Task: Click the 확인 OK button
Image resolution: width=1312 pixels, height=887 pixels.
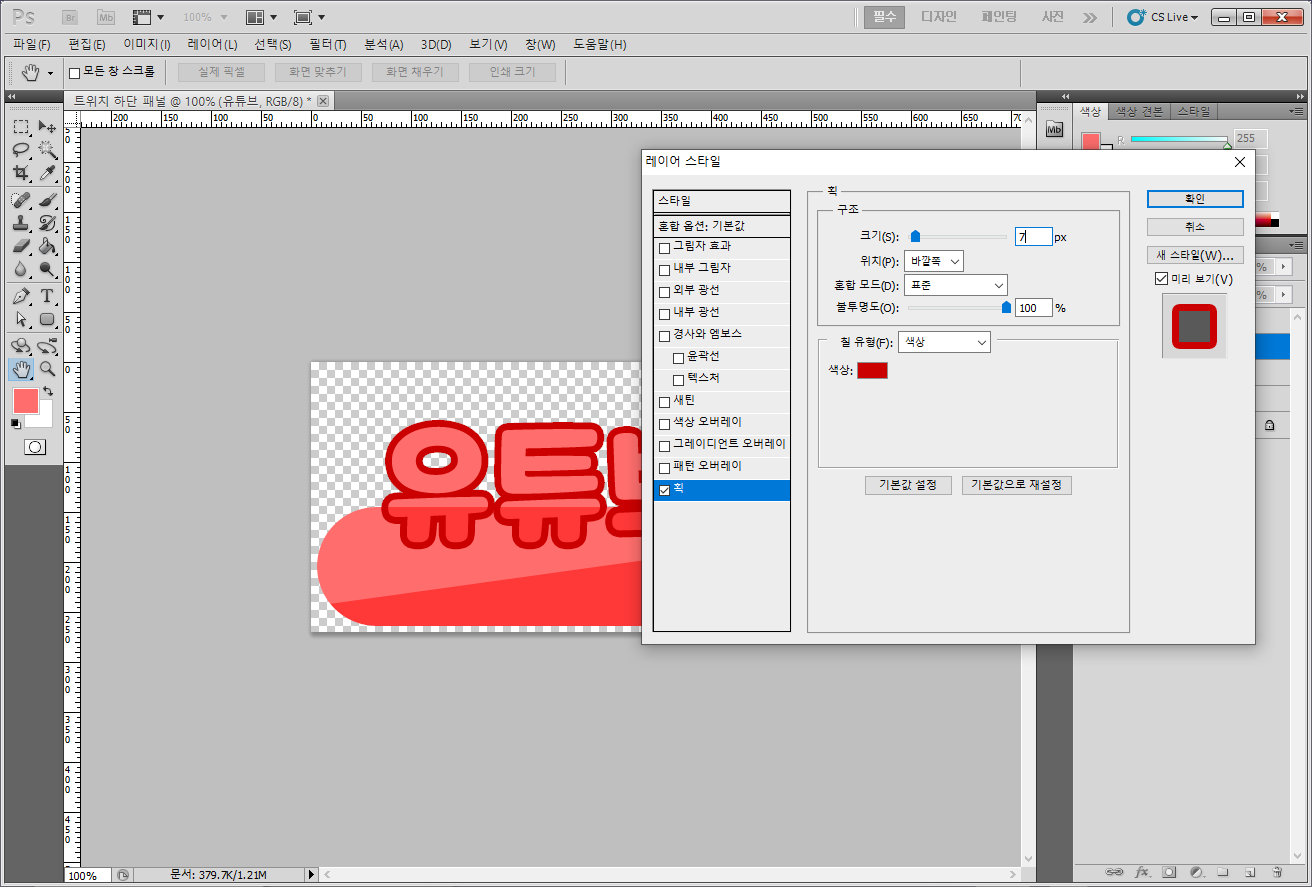Action: (1195, 199)
